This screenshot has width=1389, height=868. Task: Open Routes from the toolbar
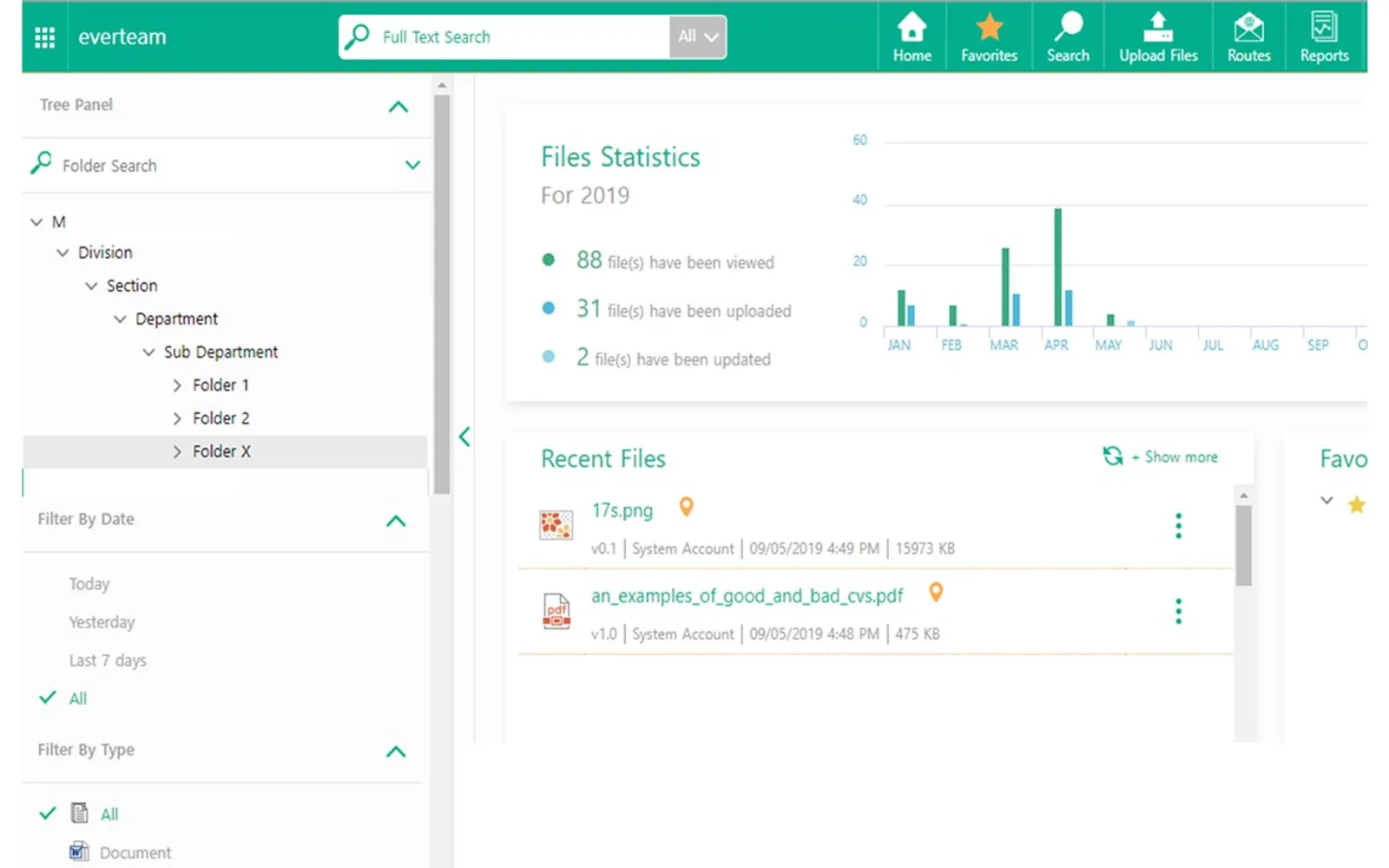pos(1248,37)
